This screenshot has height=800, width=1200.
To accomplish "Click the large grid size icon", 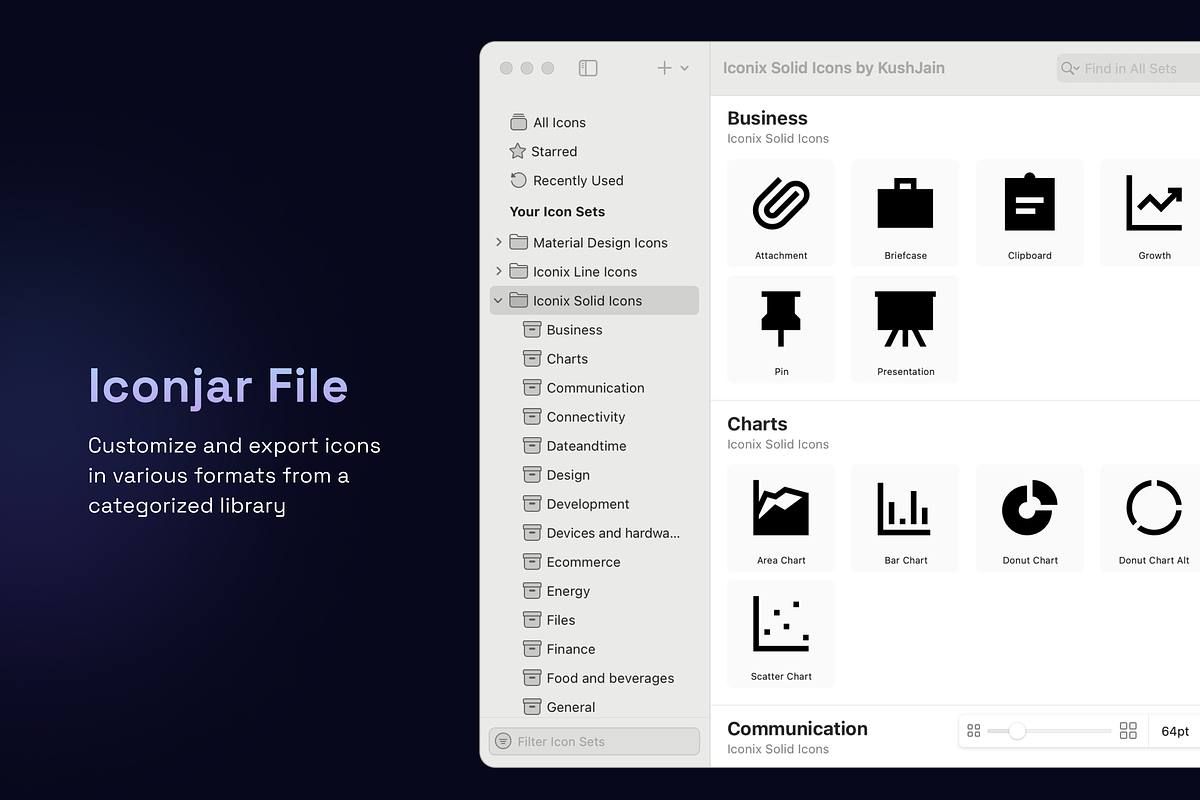I will (1128, 731).
